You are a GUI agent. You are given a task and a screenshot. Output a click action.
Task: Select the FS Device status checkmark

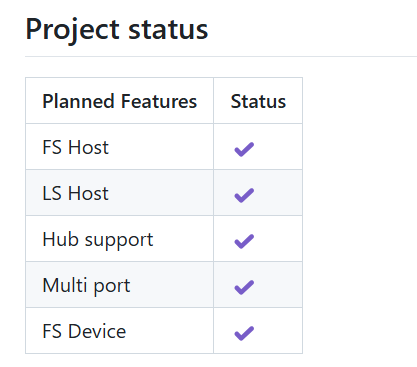(244, 333)
